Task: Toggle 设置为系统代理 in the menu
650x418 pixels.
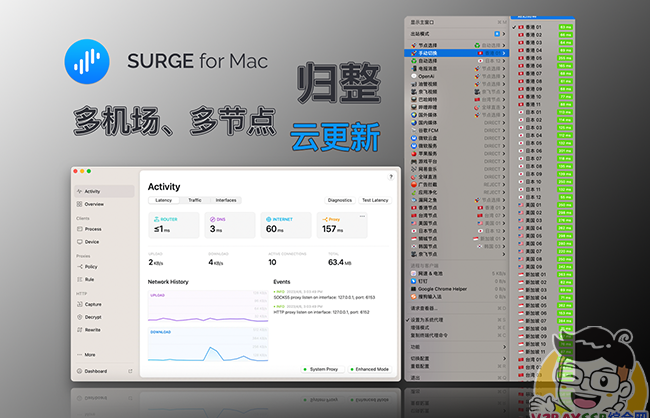Action: point(457,320)
